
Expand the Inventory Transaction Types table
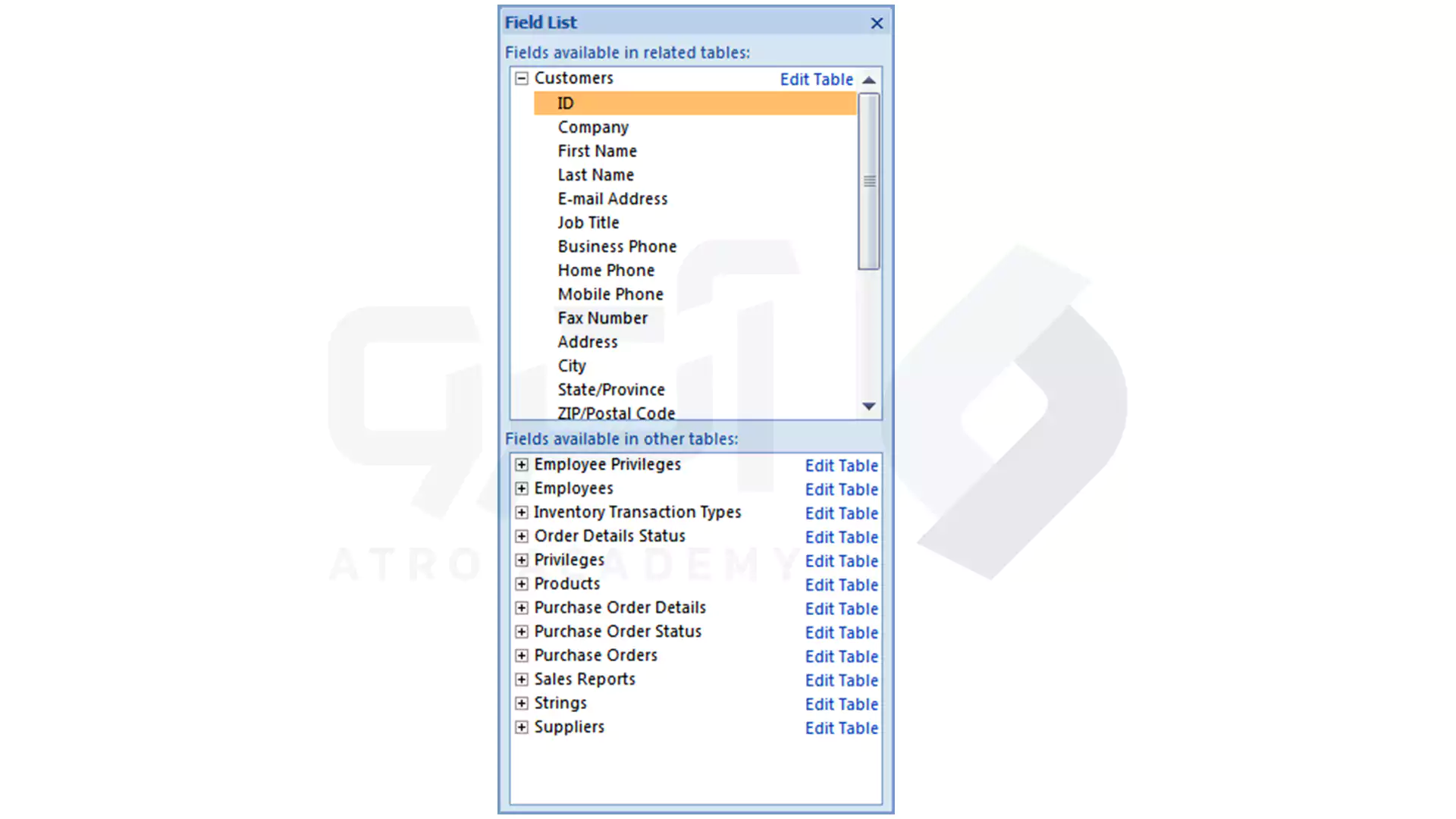coord(521,511)
